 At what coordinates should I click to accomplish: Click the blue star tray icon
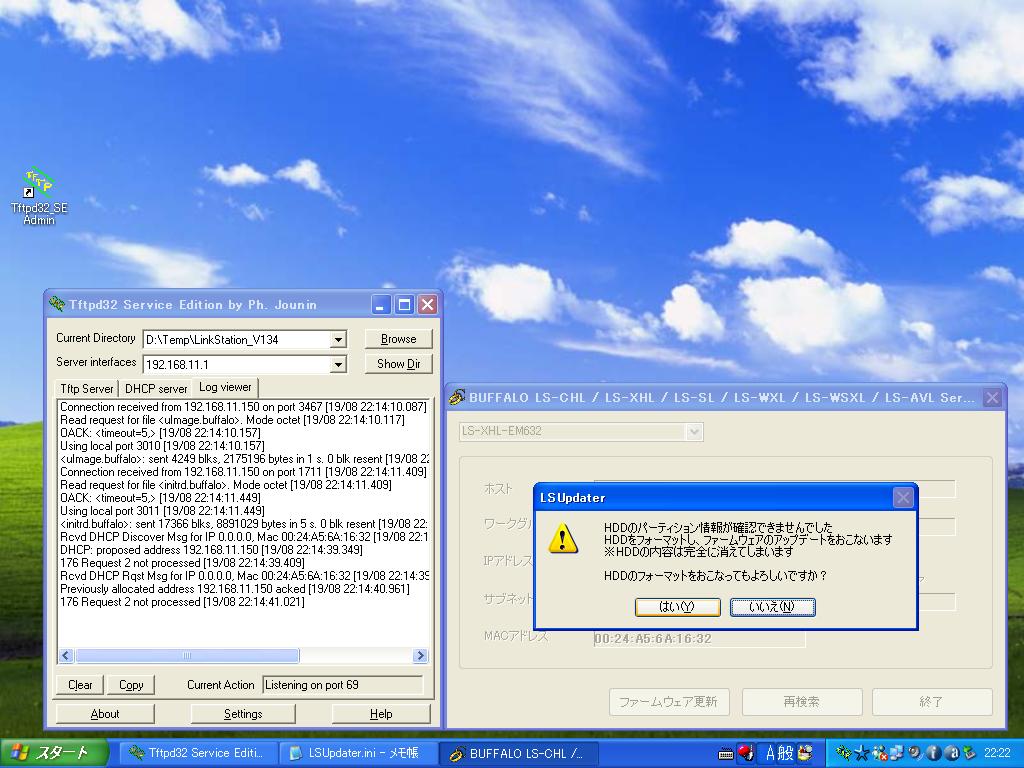click(862, 753)
